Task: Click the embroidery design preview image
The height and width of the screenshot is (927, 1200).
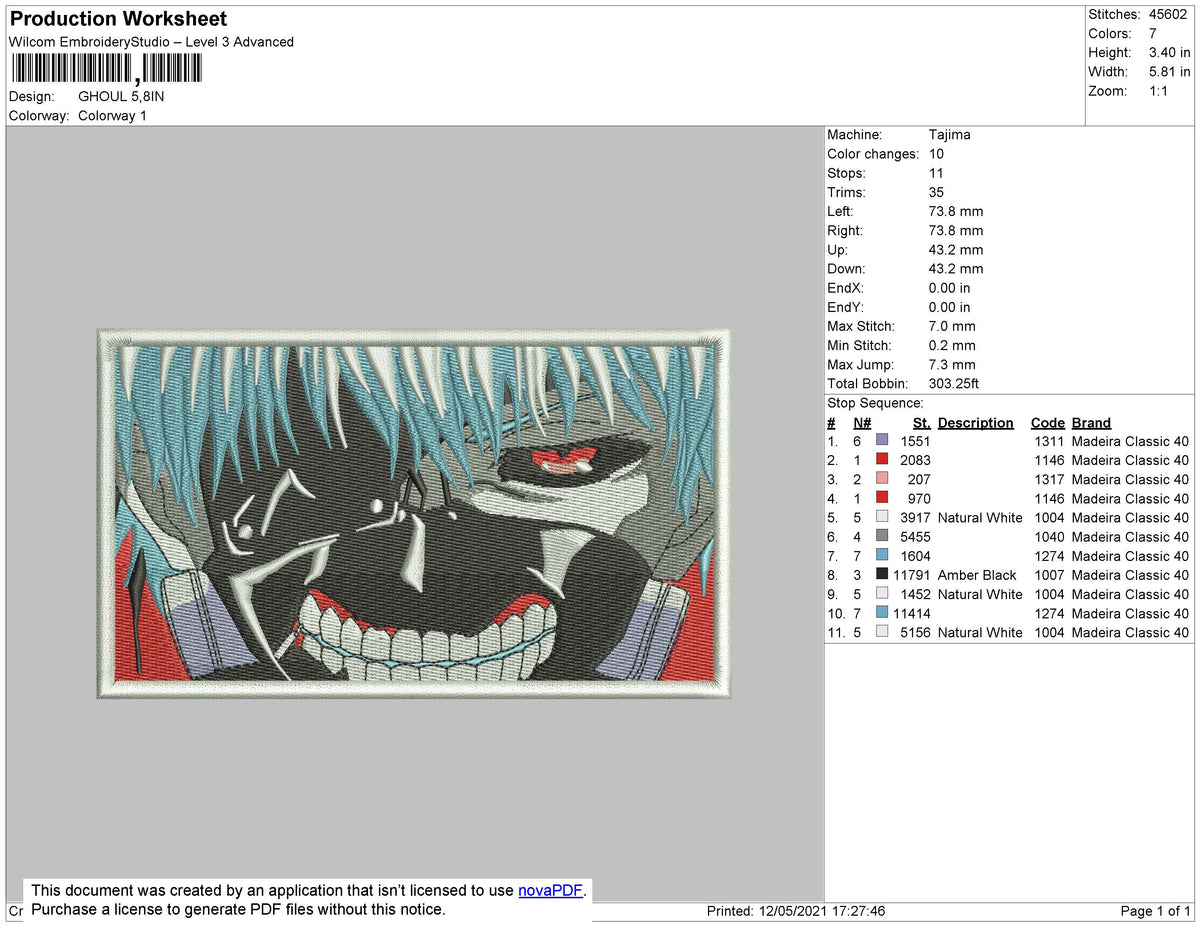Action: pos(414,513)
